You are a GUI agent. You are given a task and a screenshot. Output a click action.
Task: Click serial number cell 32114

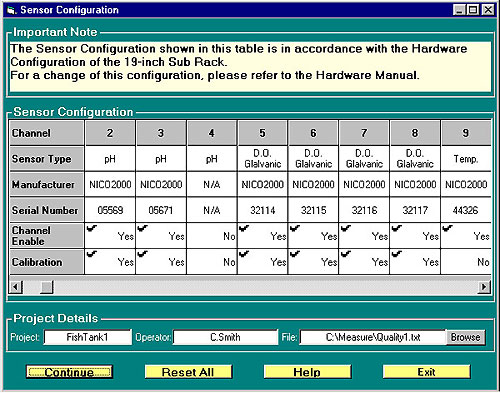point(263,210)
